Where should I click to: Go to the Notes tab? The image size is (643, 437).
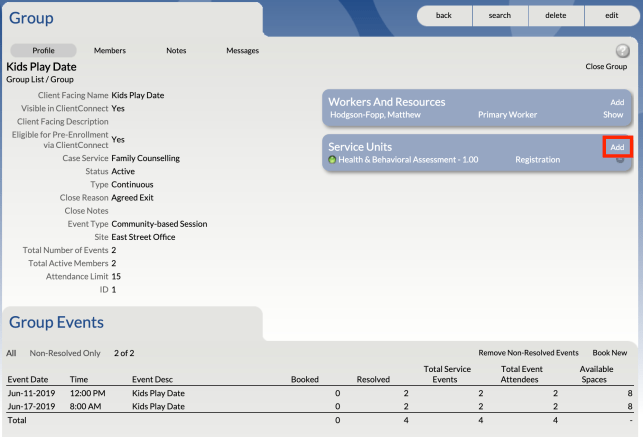(176, 50)
